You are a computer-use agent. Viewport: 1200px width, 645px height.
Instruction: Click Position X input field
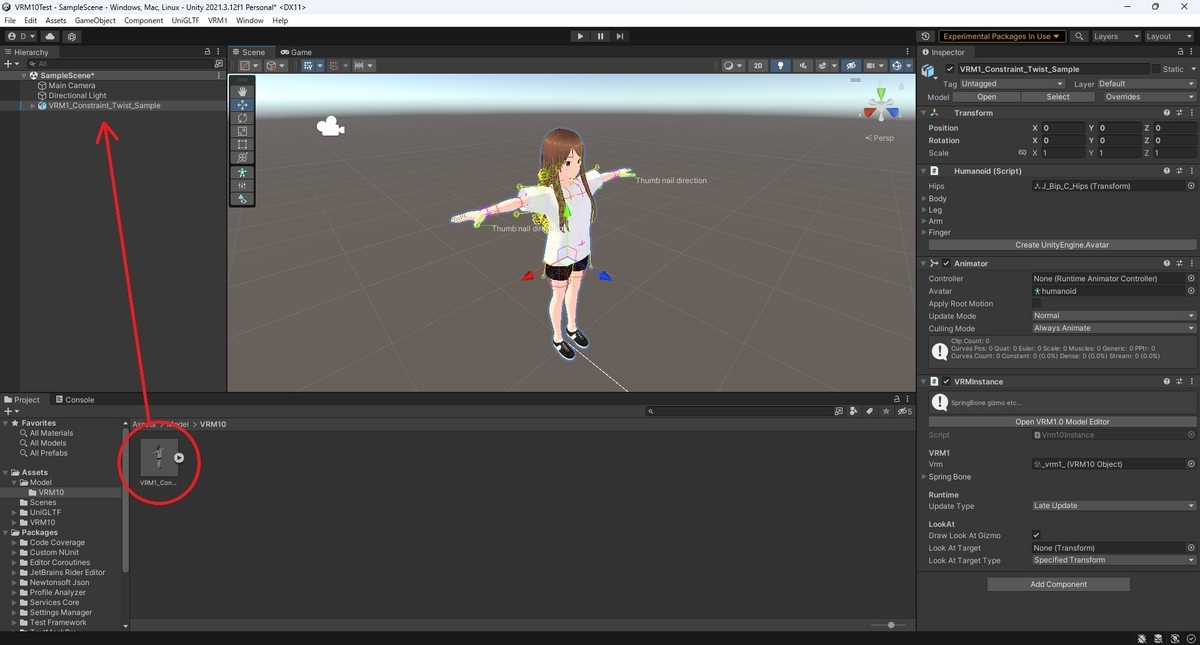click(x=1063, y=128)
